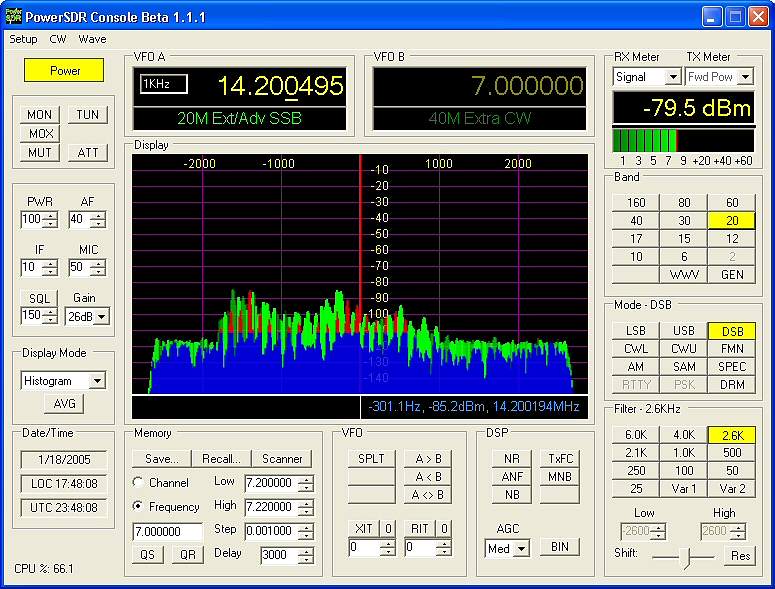Enable the ANF auto notch button
The width and height of the screenshot is (775, 589).
pos(512,477)
